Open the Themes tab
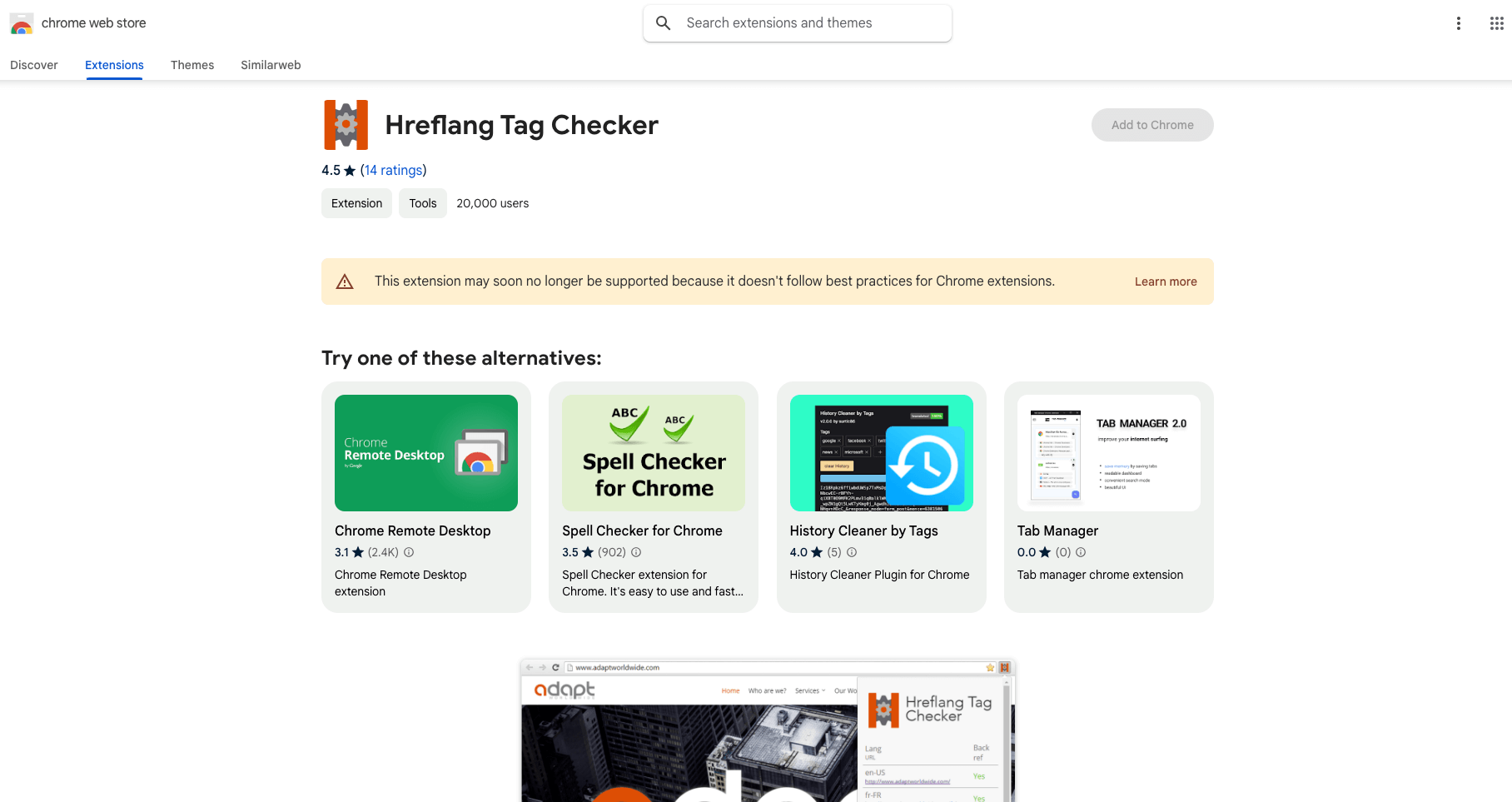The width and height of the screenshot is (1512, 802). (192, 65)
